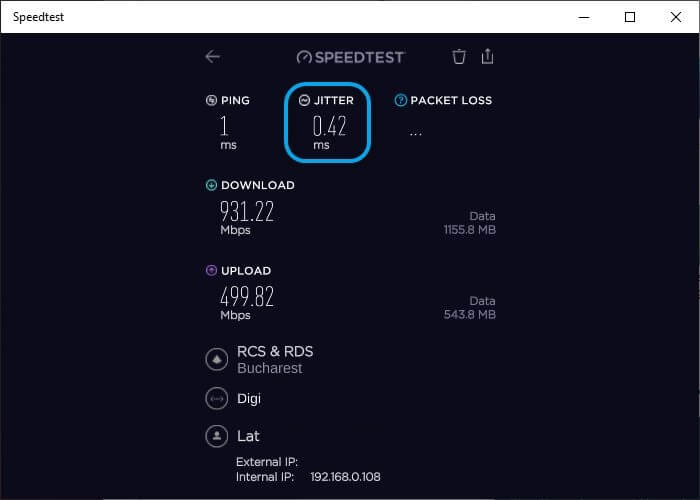Click the Packet Loss help icon
This screenshot has width=700, height=500.
(x=401, y=100)
